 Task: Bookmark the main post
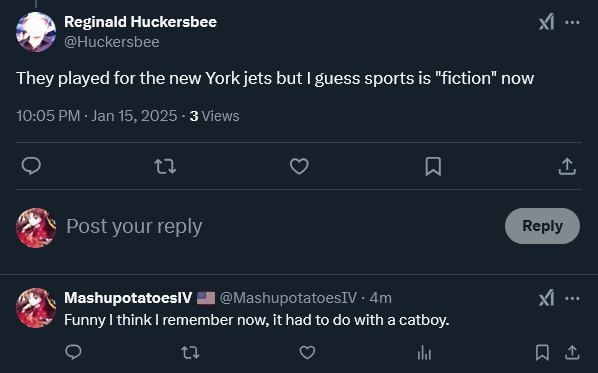coord(433,166)
